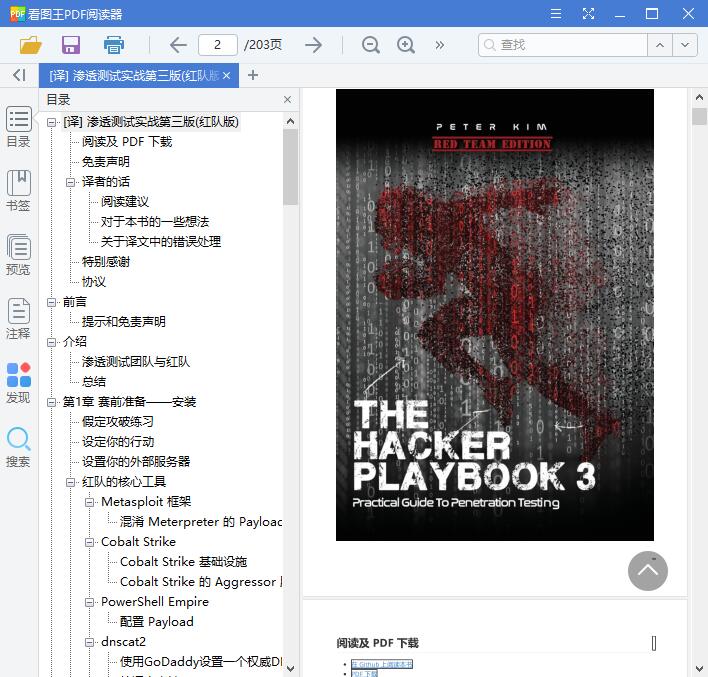Go to the next page with the right arrow
Viewport: 708px width, 677px height.
click(x=313, y=45)
